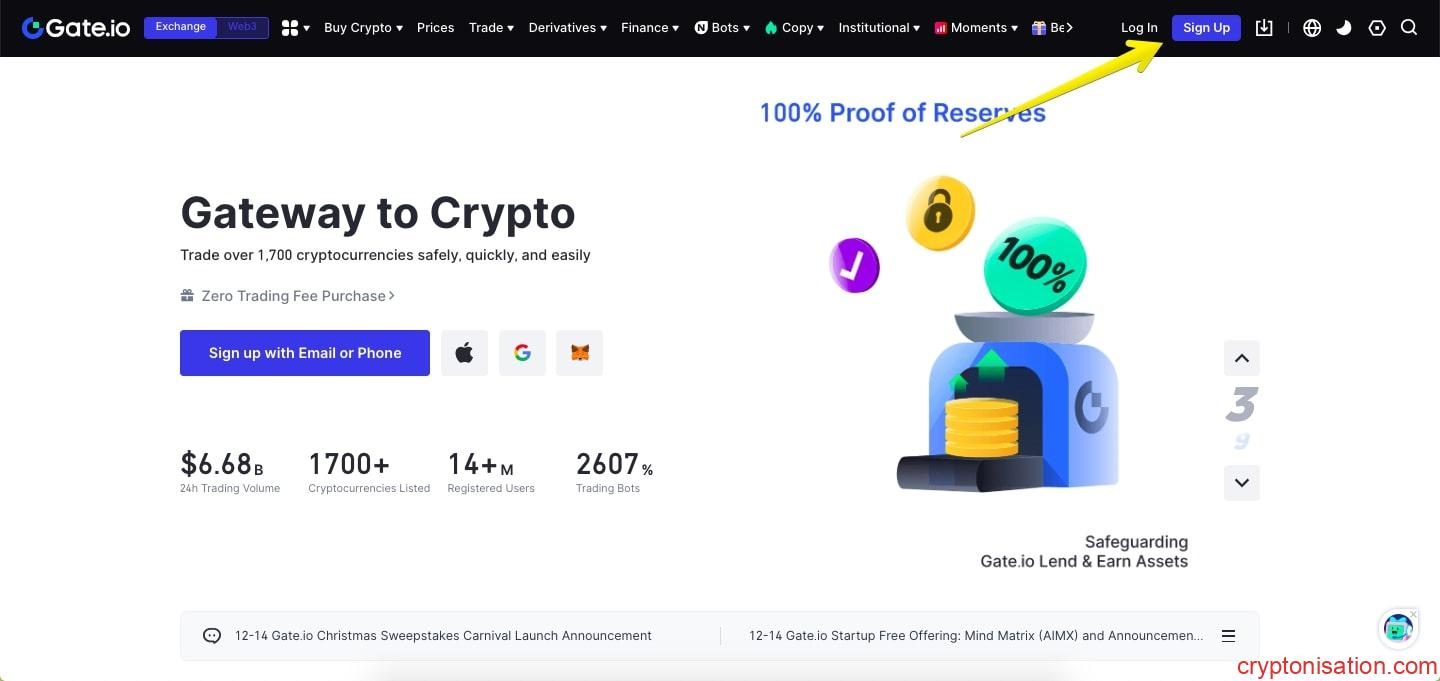Open the Finance dropdown
Image resolution: width=1440 pixels, height=681 pixels.
[x=649, y=28]
